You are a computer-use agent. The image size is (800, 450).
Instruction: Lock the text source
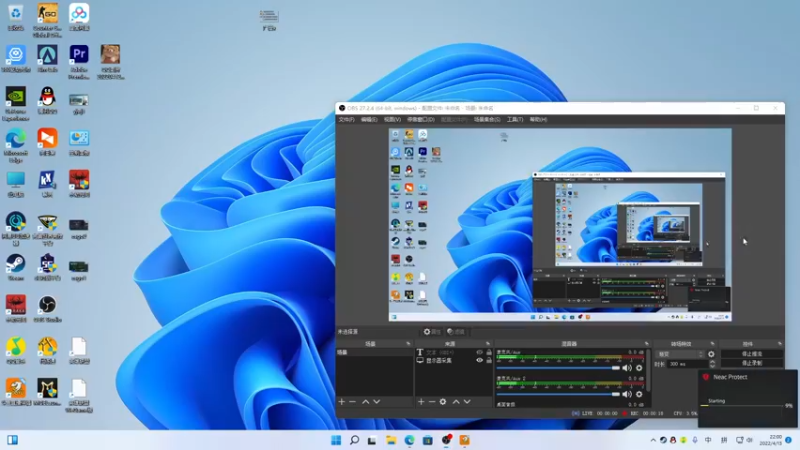tap(489, 352)
